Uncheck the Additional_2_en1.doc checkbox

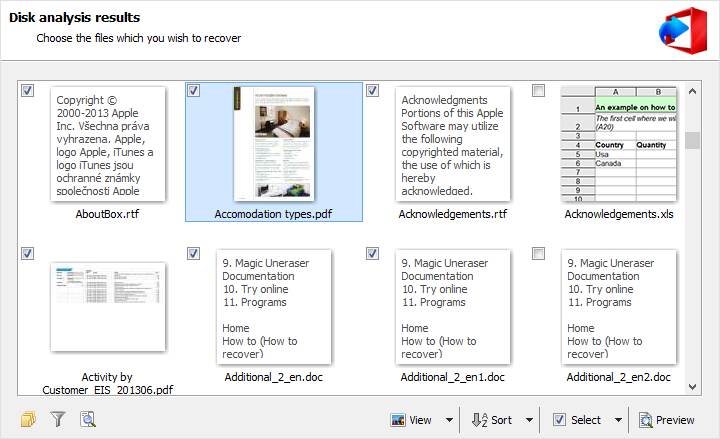click(x=372, y=253)
